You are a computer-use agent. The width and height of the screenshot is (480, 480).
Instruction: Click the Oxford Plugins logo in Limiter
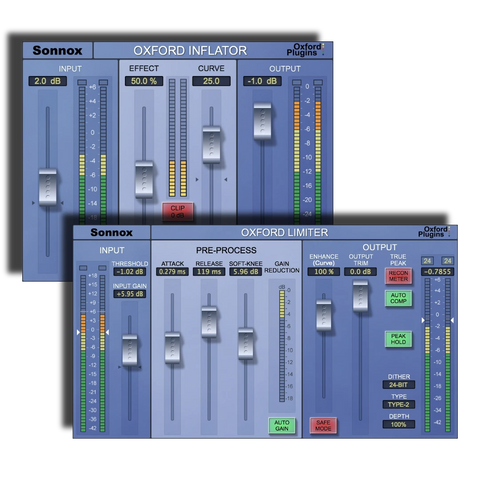[434, 231]
